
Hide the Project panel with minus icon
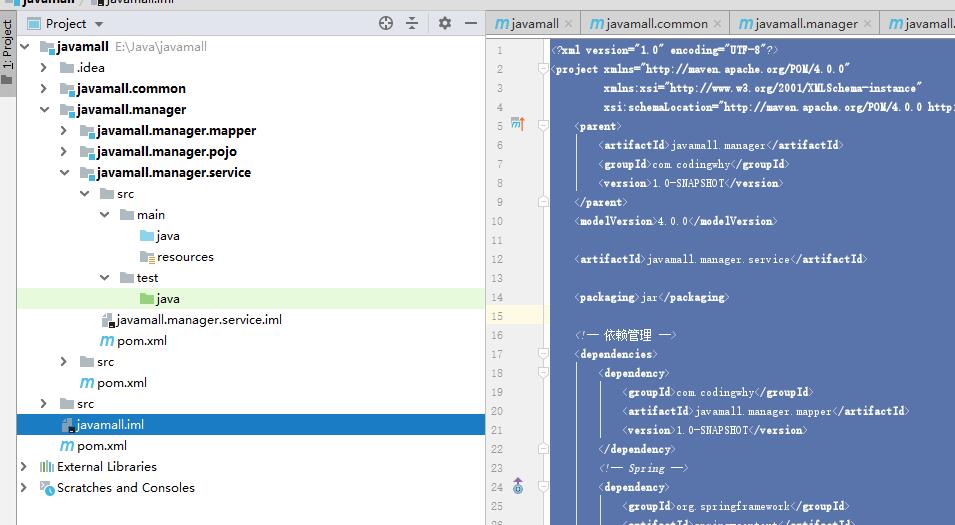coord(471,23)
